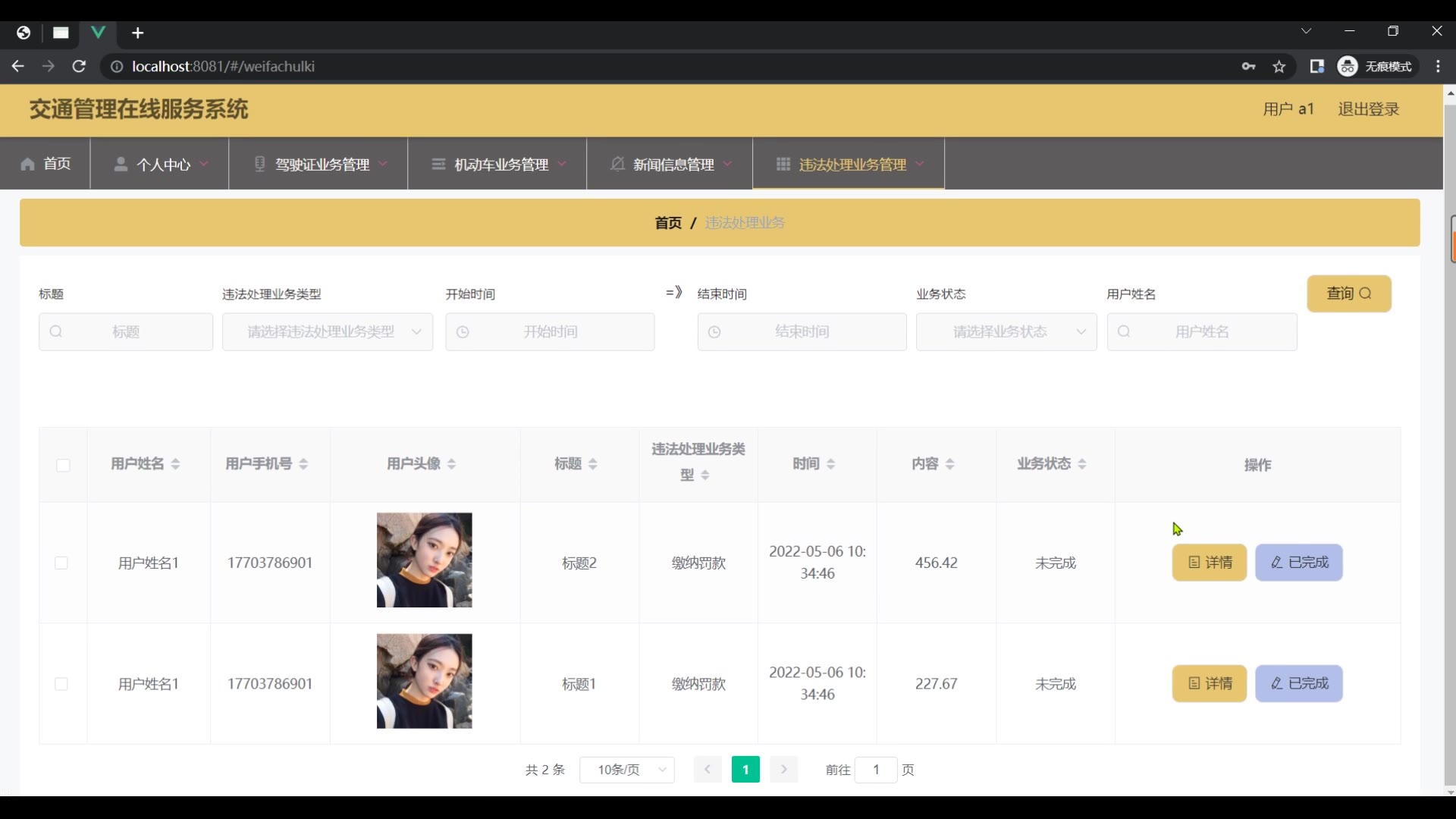Check the row checkbox for 标题2

click(x=61, y=563)
